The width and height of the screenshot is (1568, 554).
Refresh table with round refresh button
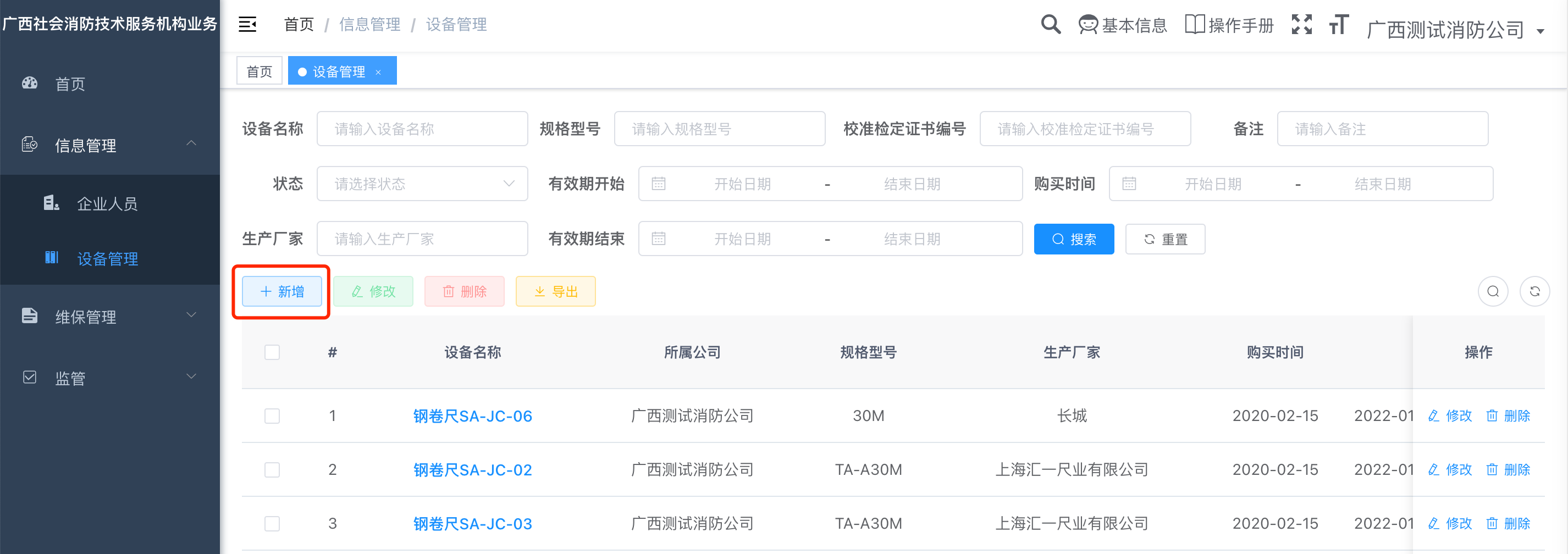pos(1534,292)
